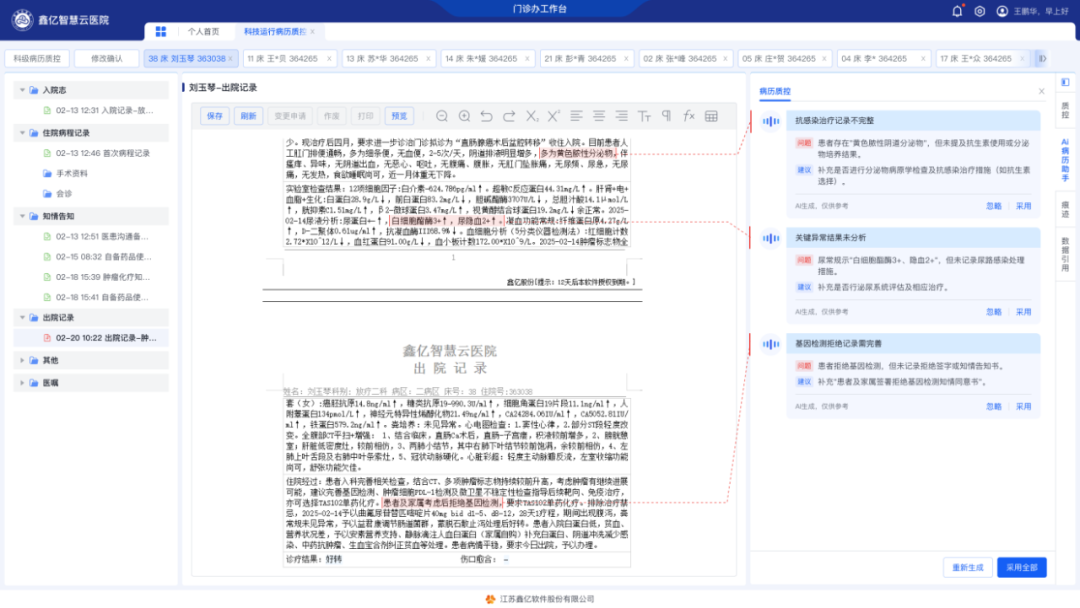Insert a formula with the fx icon
This screenshot has width=1080, height=608.
click(689, 116)
